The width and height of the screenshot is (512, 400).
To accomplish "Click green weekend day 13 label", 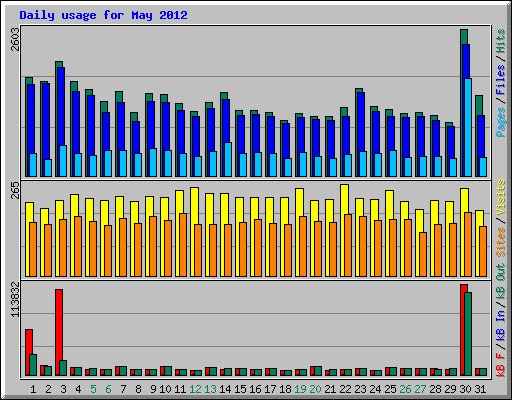I will (210, 389).
